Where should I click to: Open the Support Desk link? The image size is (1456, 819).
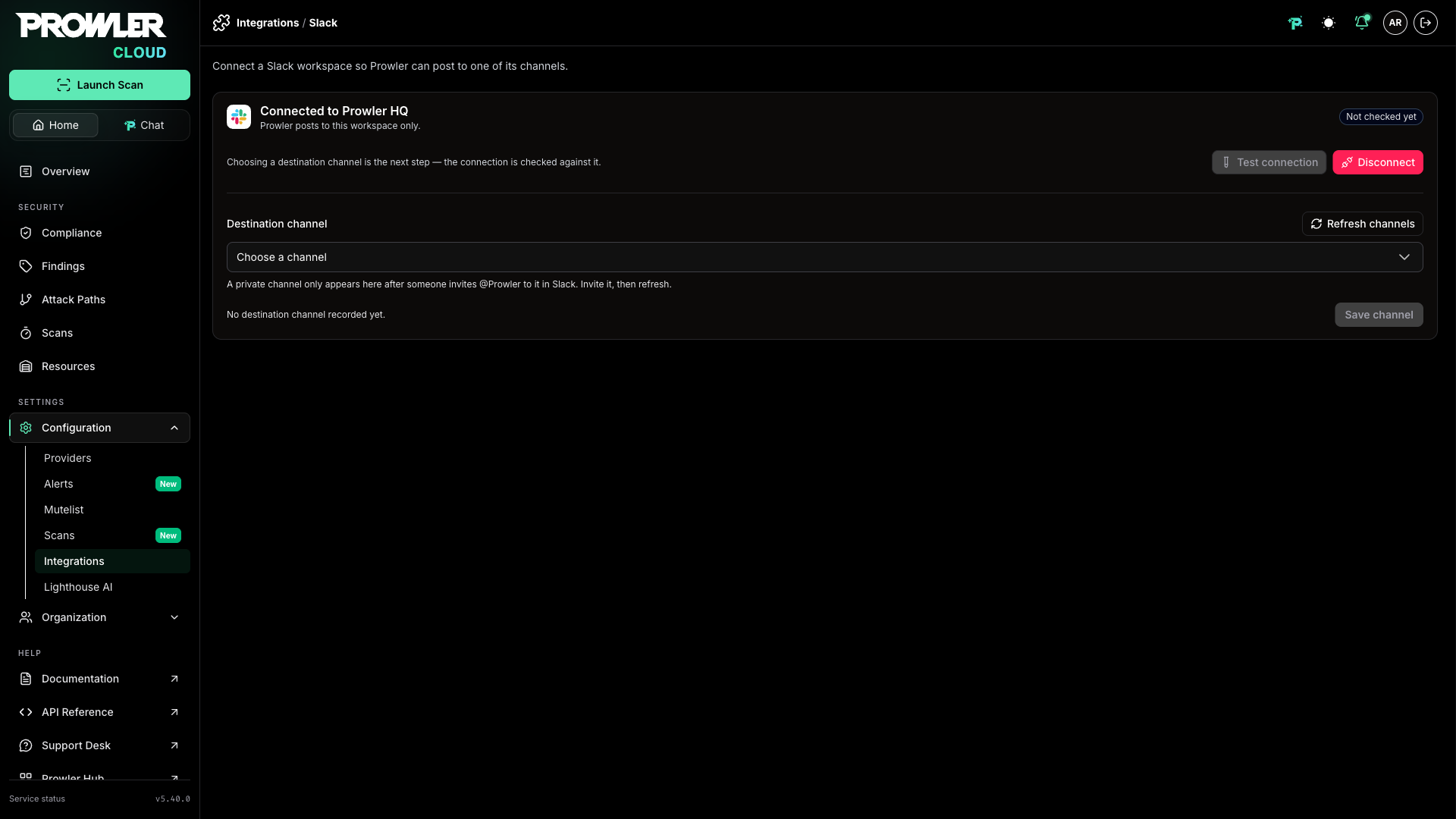[x=99, y=745]
